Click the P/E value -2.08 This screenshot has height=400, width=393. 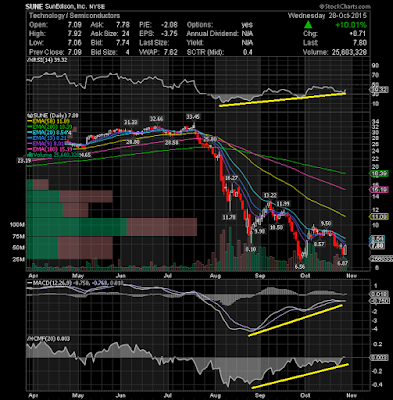point(168,25)
